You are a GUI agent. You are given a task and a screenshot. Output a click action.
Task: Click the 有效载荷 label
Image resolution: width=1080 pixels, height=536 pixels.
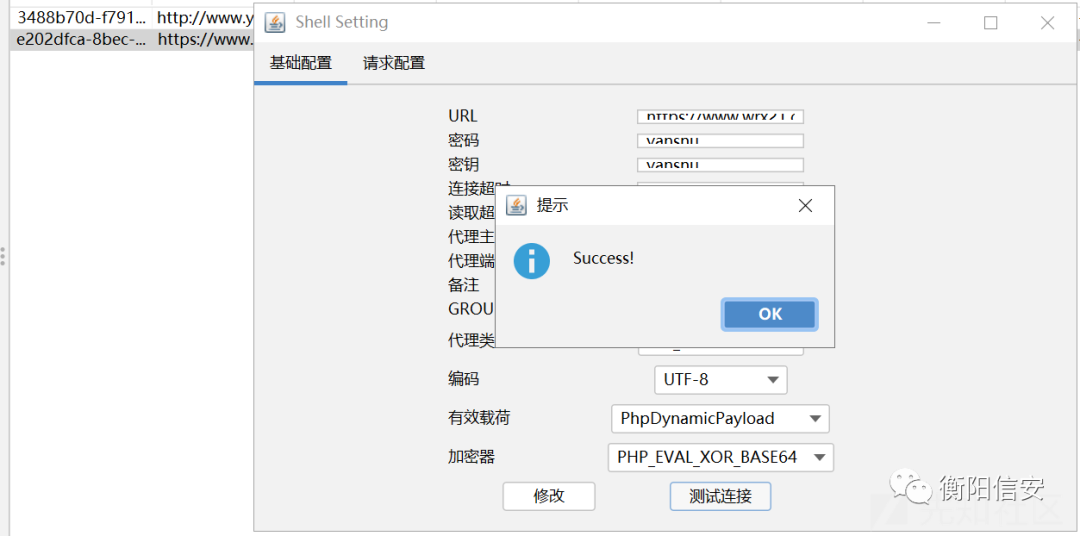click(479, 418)
